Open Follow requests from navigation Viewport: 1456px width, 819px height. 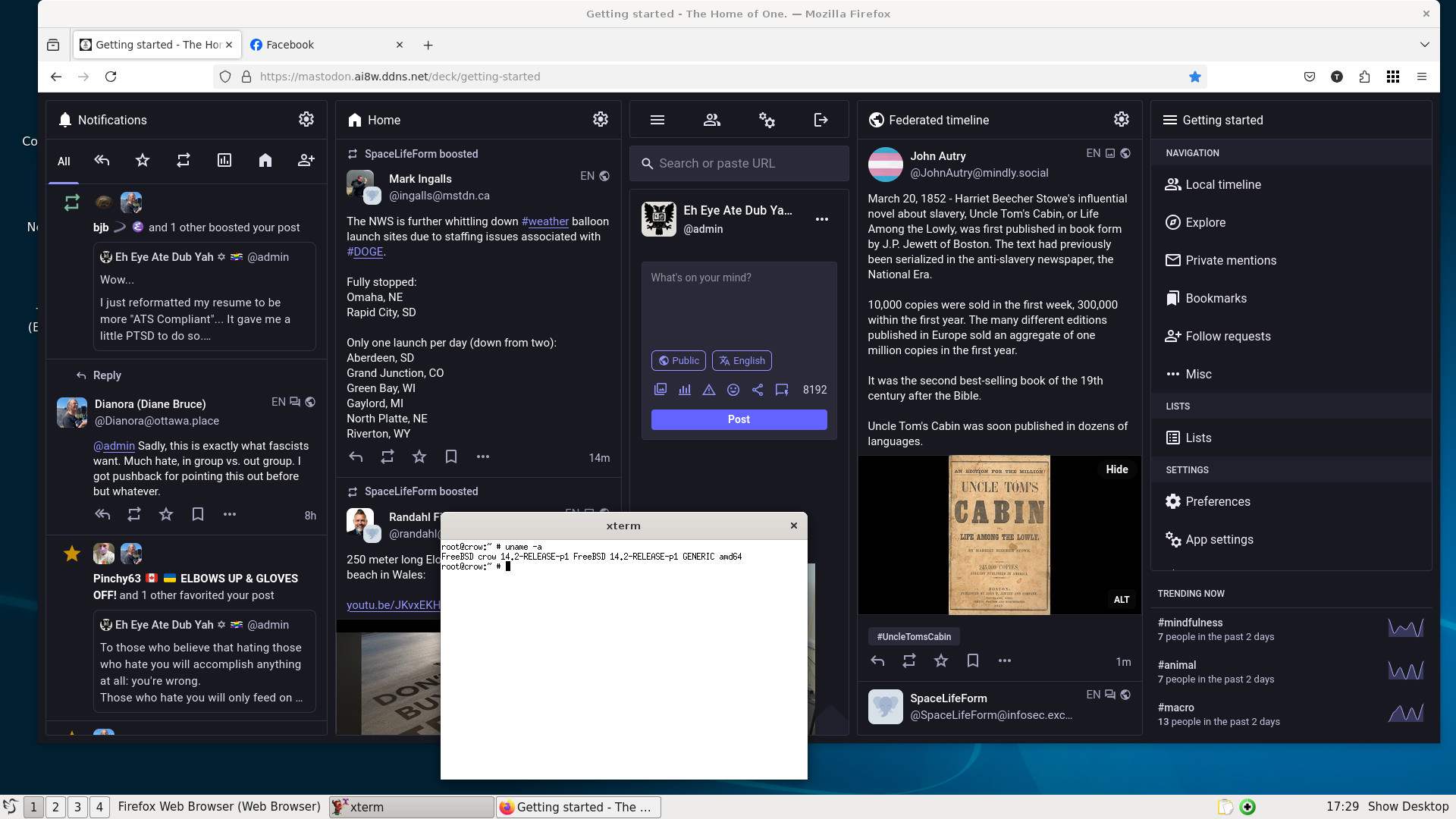coord(1291,336)
